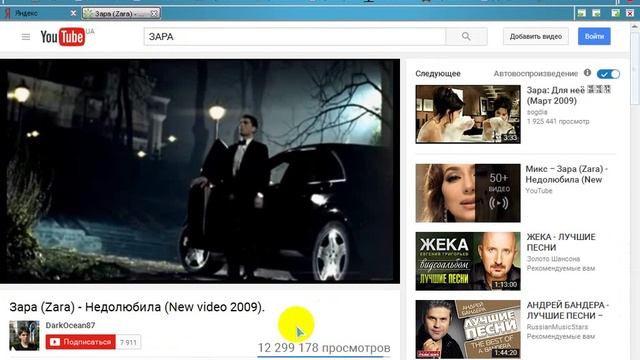The width and height of the screenshot is (640, 360).
Task: Click the search field containing ЗАРА
Action: click(x=295, y=37)
